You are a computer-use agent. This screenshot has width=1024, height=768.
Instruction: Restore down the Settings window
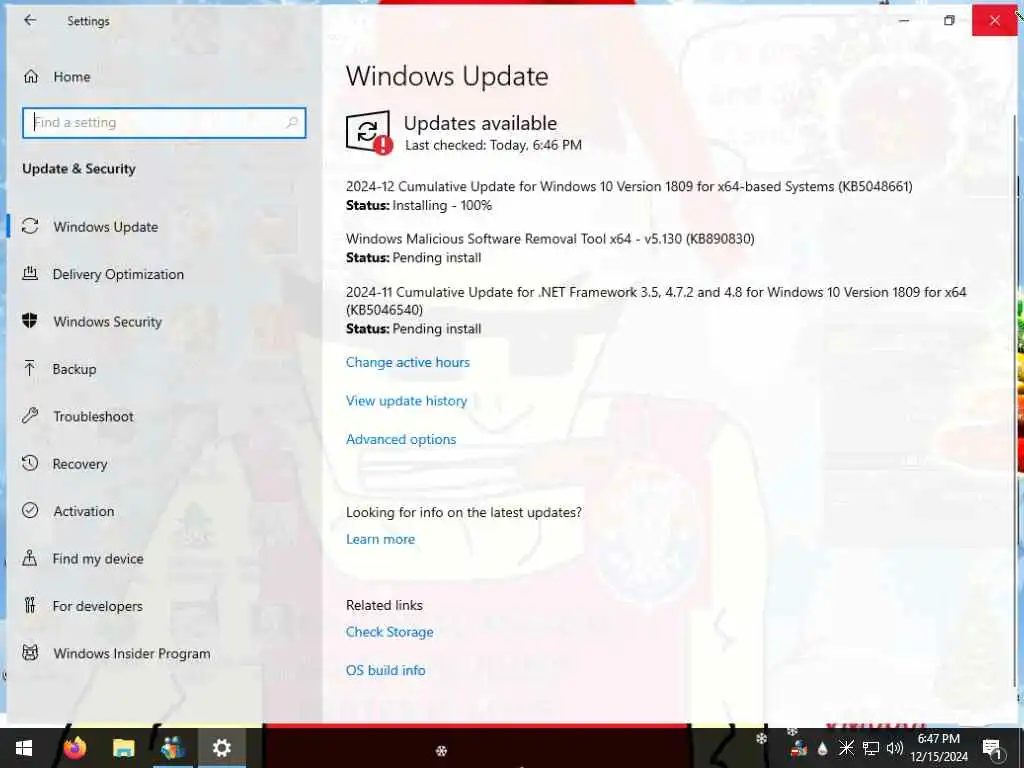click(949, 20)
